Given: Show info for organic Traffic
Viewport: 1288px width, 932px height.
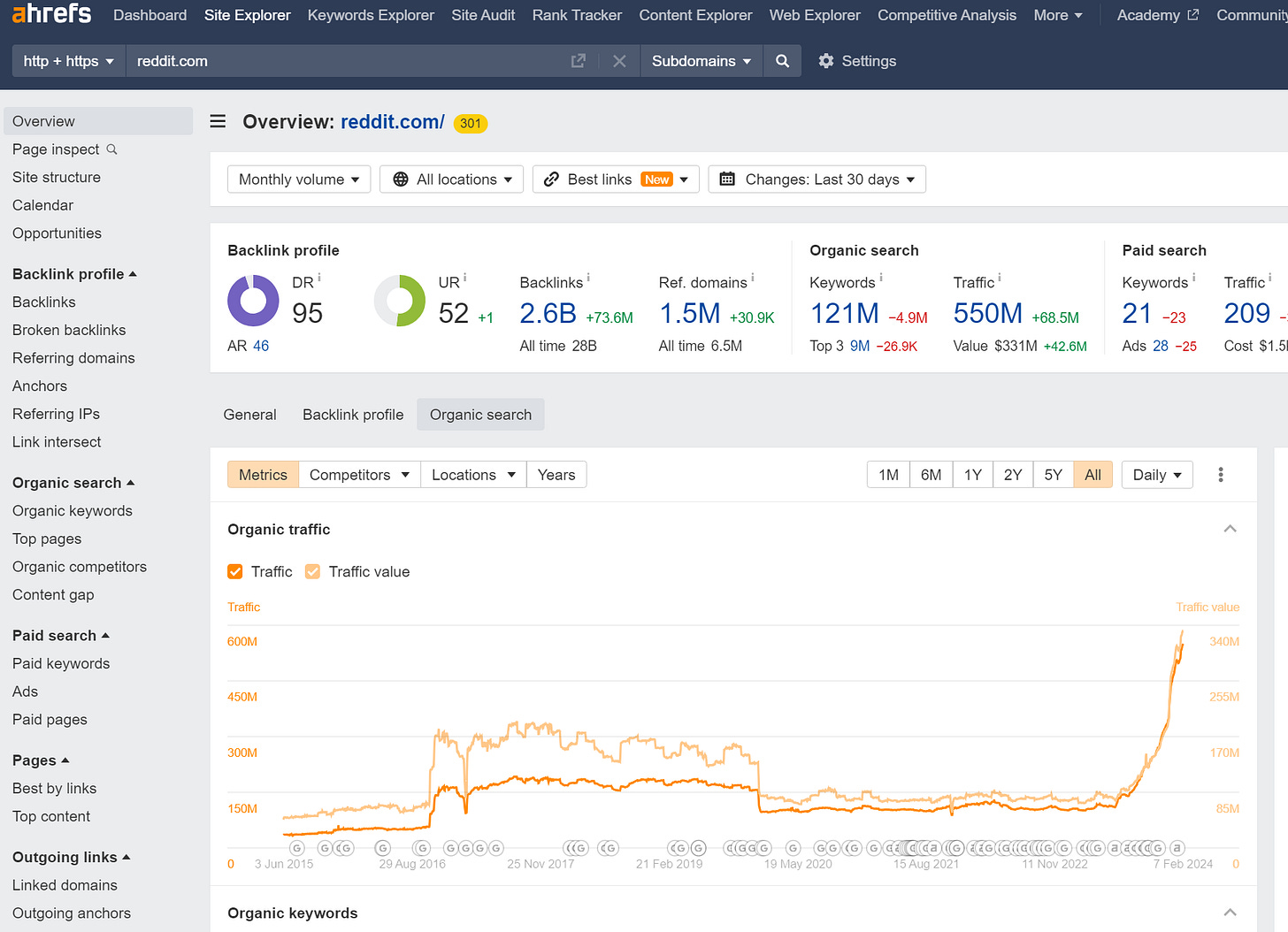Looking at the screenshot, I should point(1000,278).
